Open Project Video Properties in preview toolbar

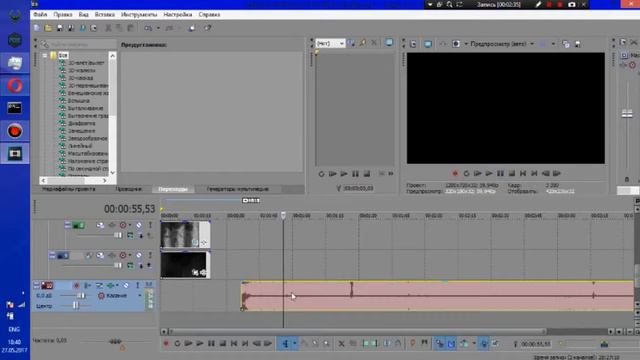(413, 44)
